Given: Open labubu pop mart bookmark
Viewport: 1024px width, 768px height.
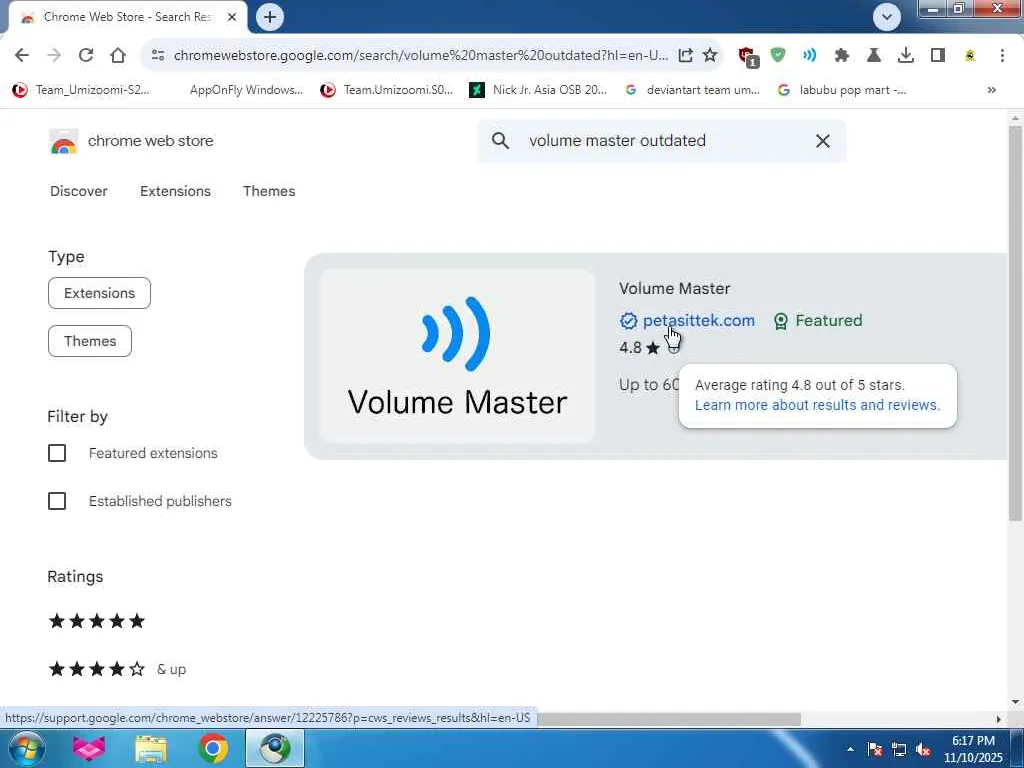Looking at the screenshot, I should [842, 90].
